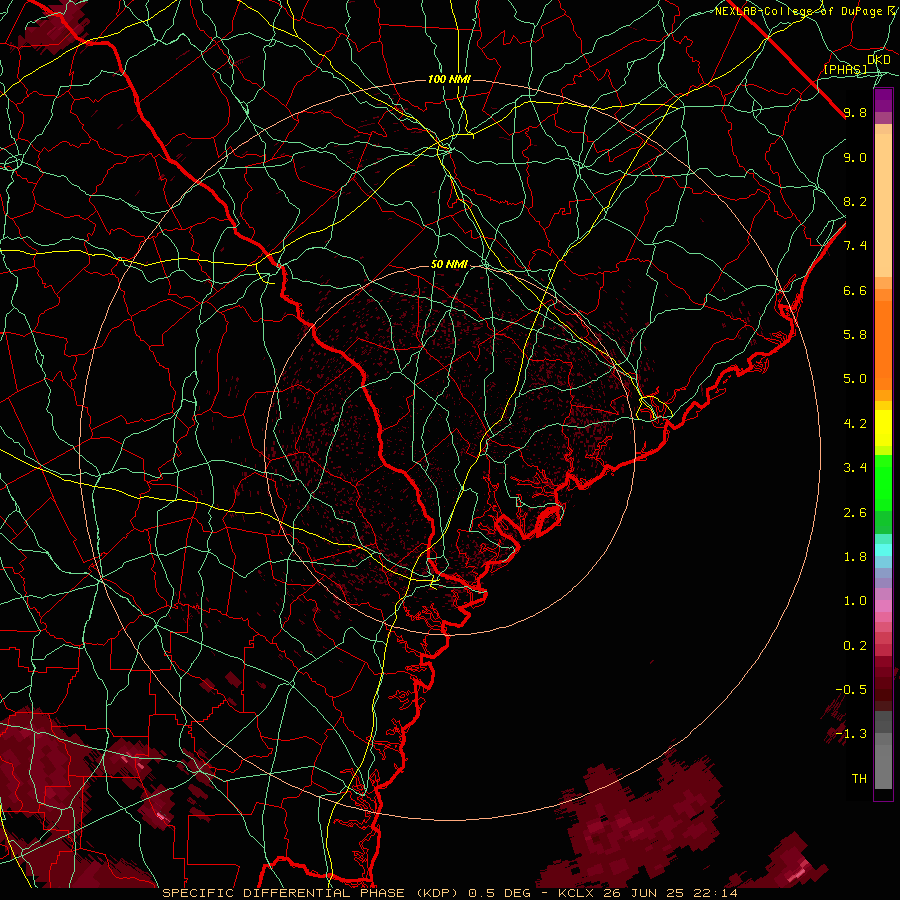The width and height of the screenshot is (900, 900).
Task: Click the 7.4 scale value
Action: tap(855, 246)
